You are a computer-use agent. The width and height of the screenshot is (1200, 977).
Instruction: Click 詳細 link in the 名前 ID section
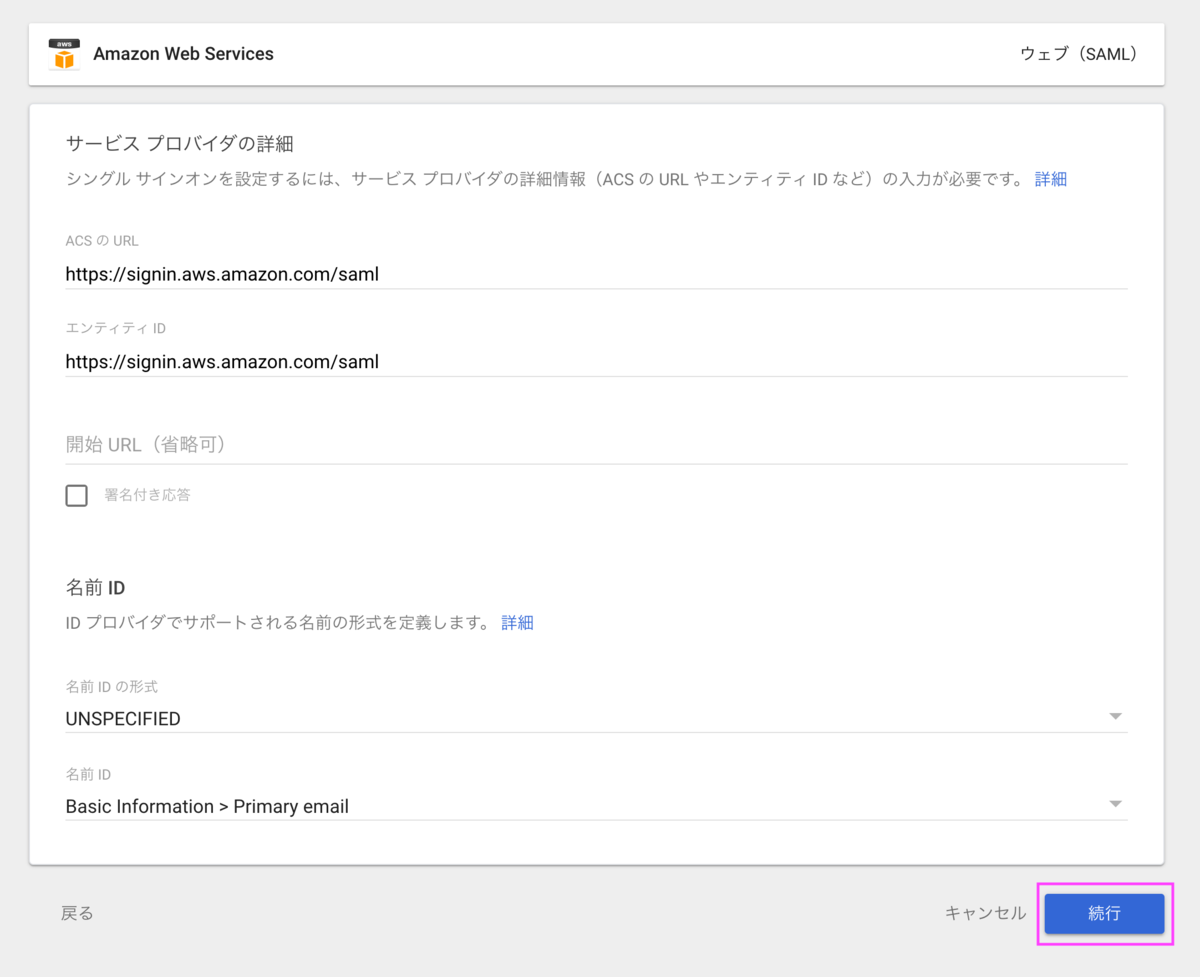517,622
